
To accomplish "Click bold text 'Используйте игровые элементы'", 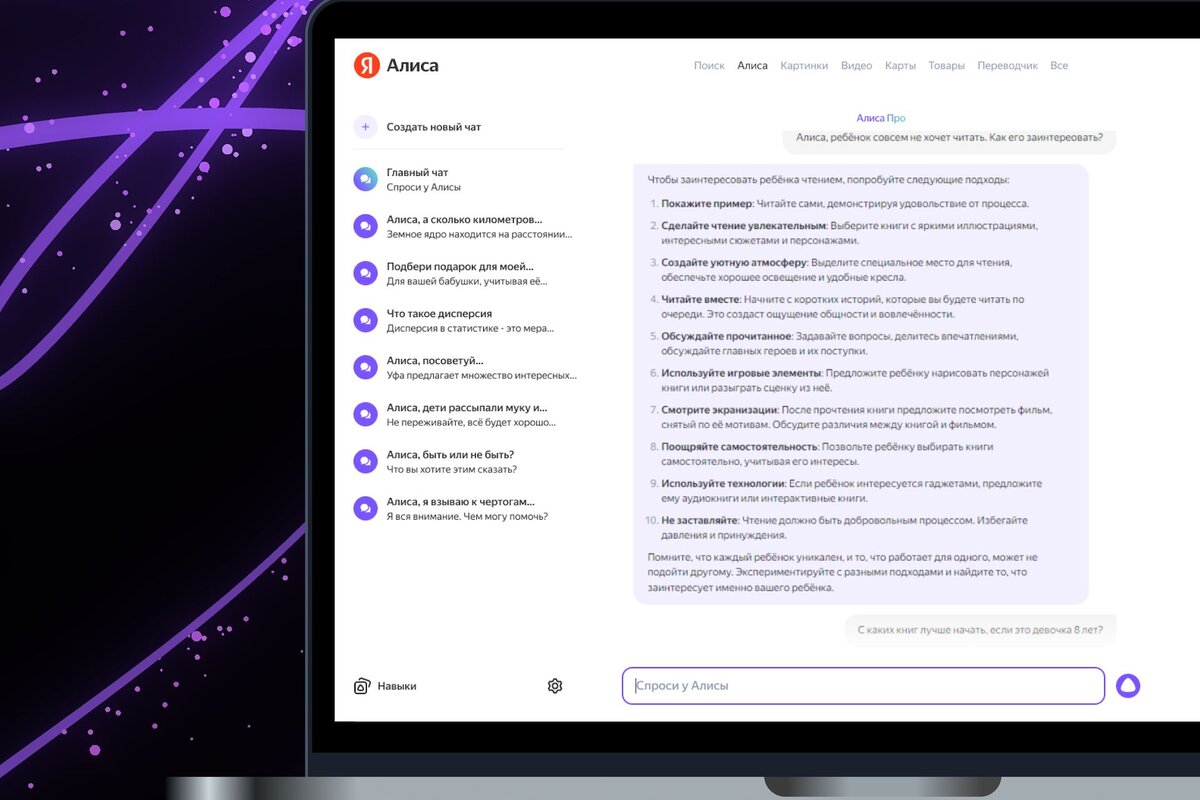I will pyautogui.click(x=741, y=373).
